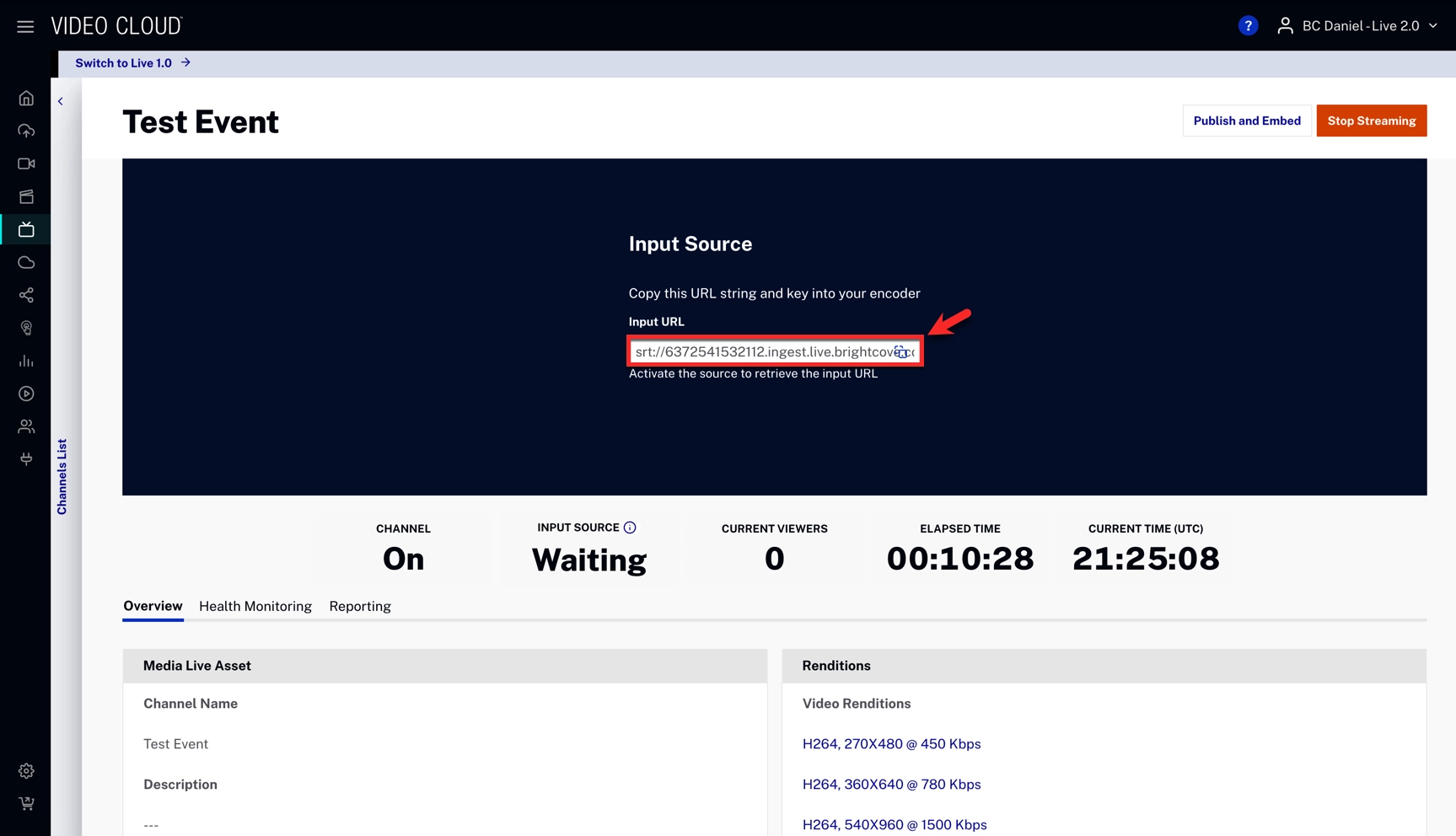Switch to the Health Monitoring tab
1456x836 pixels.
pyautogui.click(x=255, y=606)
